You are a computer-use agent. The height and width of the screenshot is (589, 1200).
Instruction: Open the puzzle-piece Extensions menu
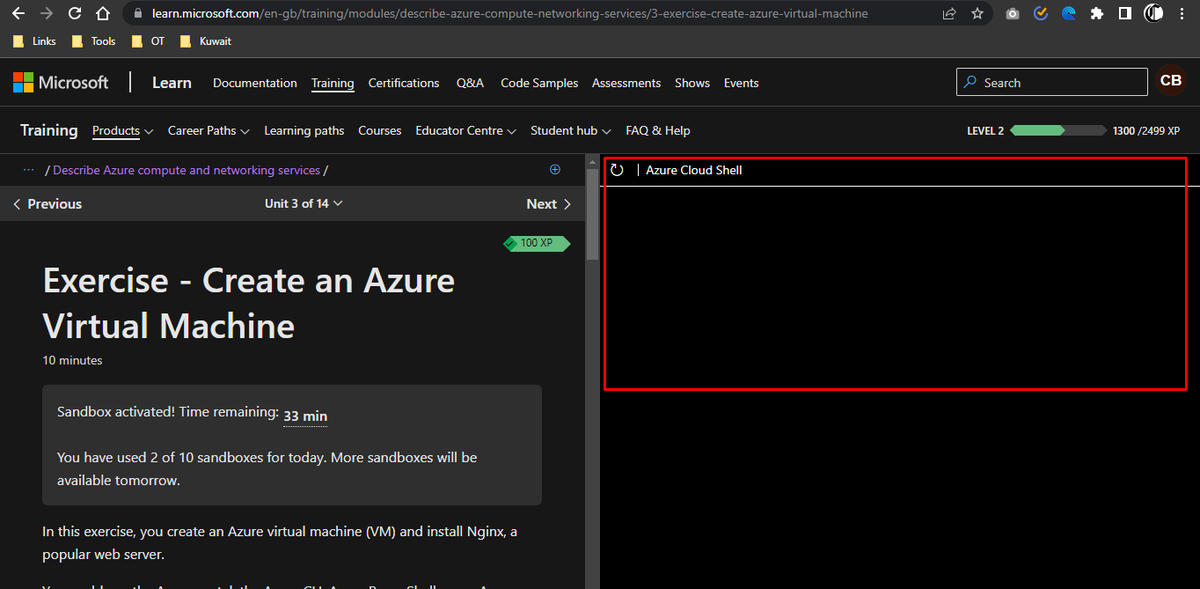click(x=1097, y=14)
